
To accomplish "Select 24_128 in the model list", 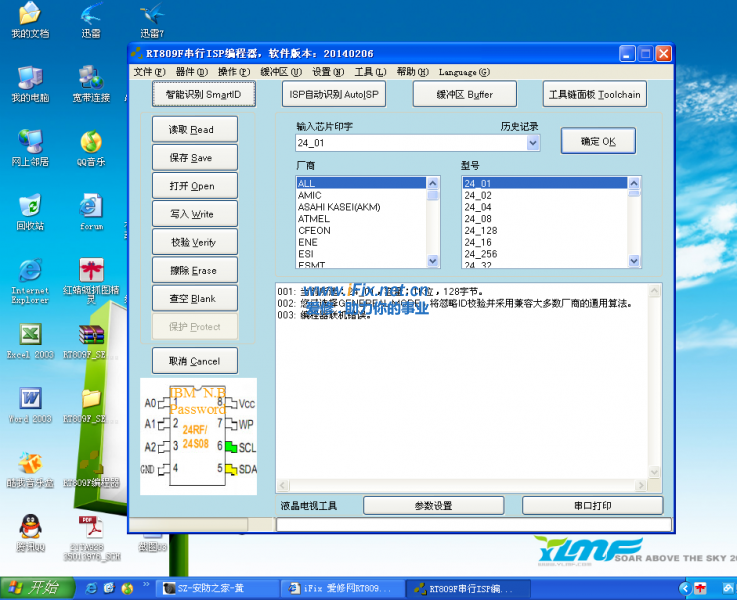I will (x=481, y=230).
